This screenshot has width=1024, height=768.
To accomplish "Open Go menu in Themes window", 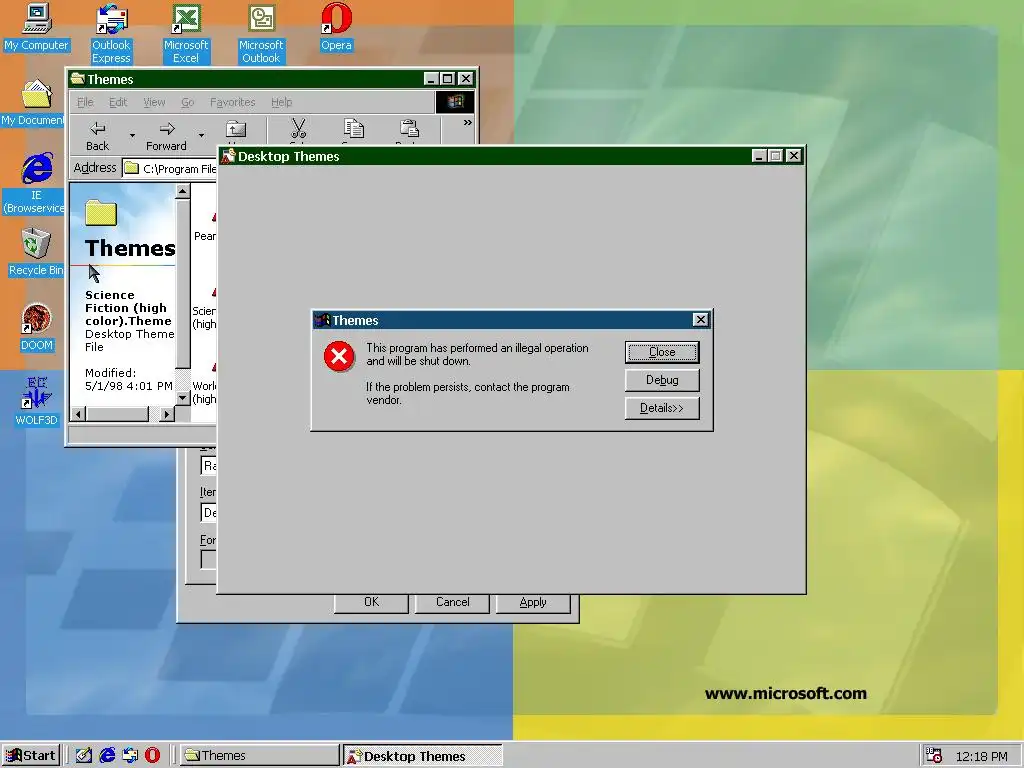I will tap(187, 102).
